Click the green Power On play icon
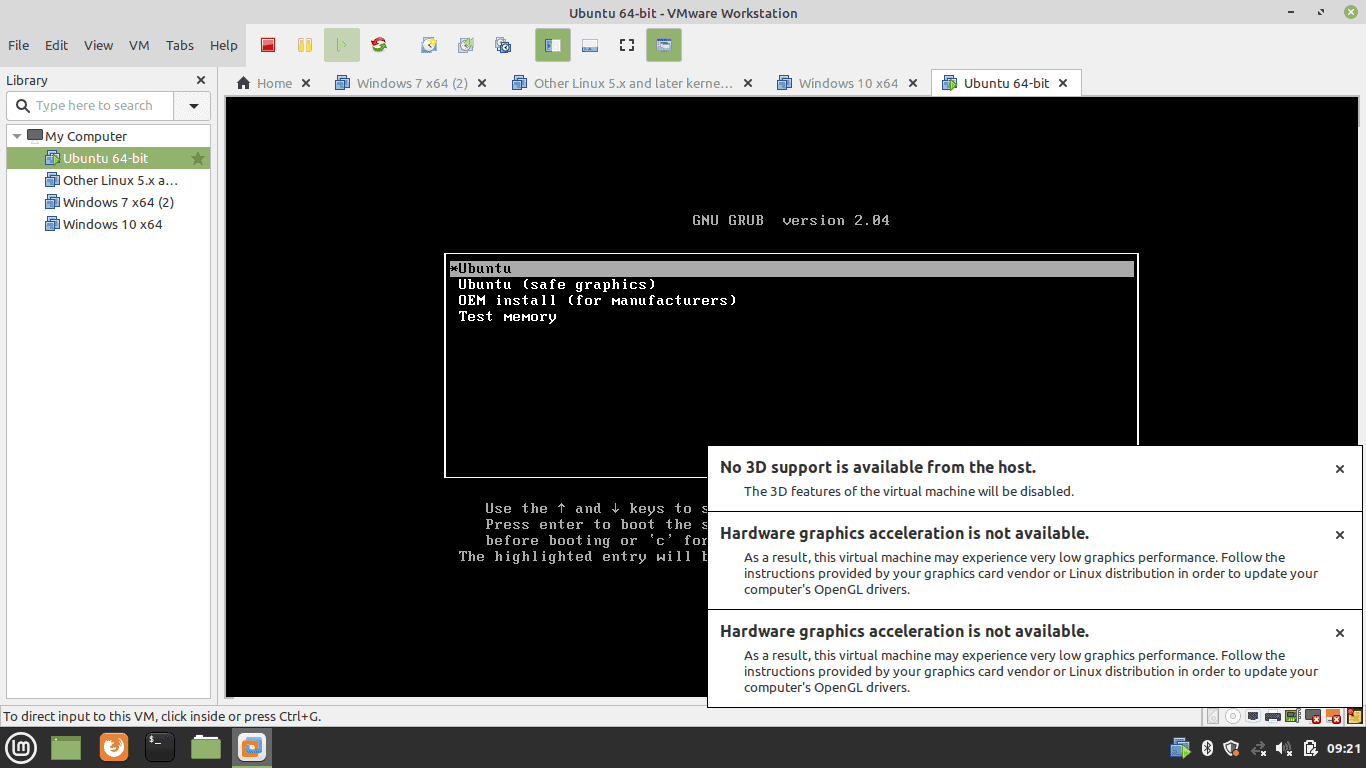1366x768 pixels. [342, 45]
